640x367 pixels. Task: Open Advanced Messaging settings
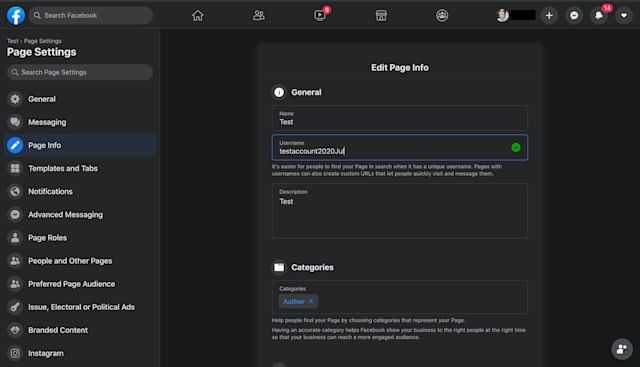click(80, 214)
